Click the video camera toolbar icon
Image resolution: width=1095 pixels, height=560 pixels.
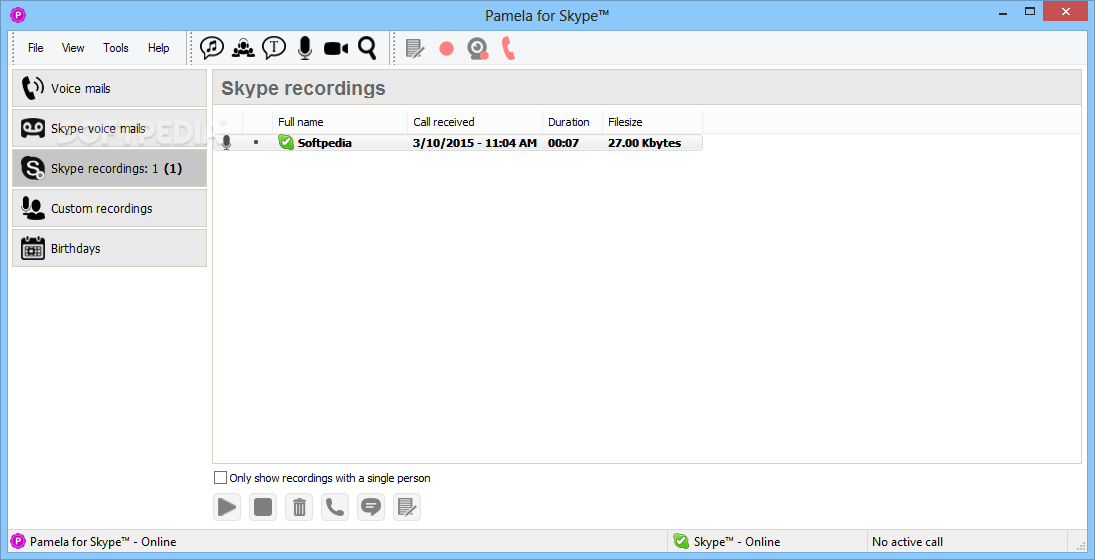coord(336,48)
